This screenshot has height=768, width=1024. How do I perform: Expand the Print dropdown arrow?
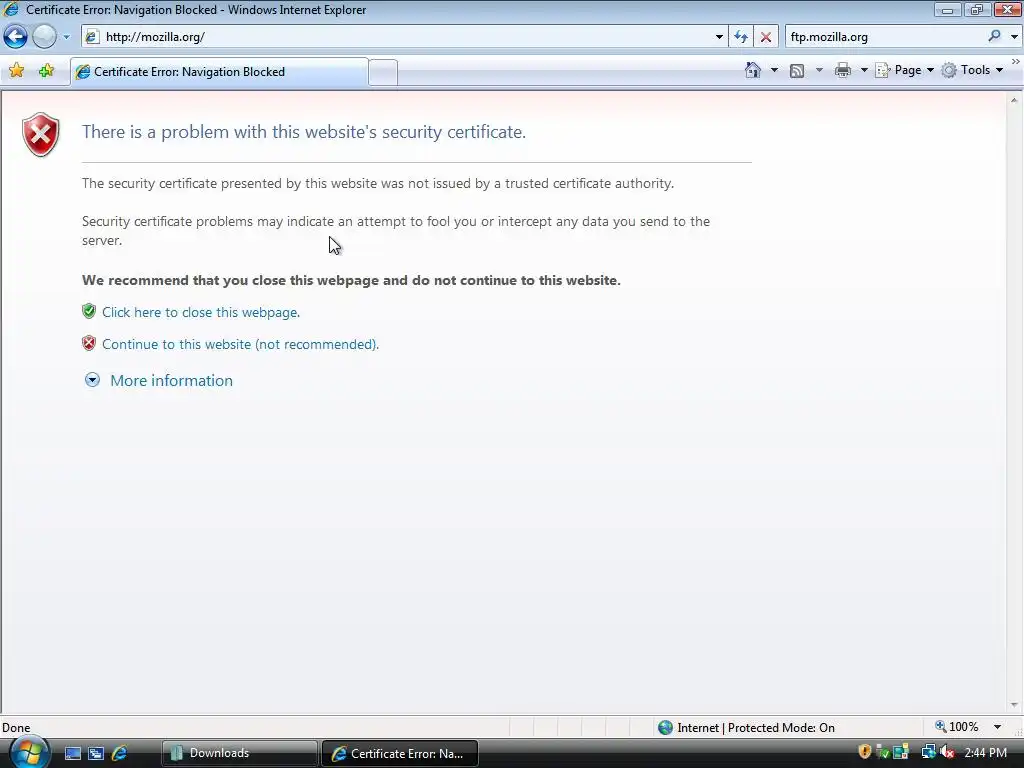pyautogui.click(x=863, y=70)
